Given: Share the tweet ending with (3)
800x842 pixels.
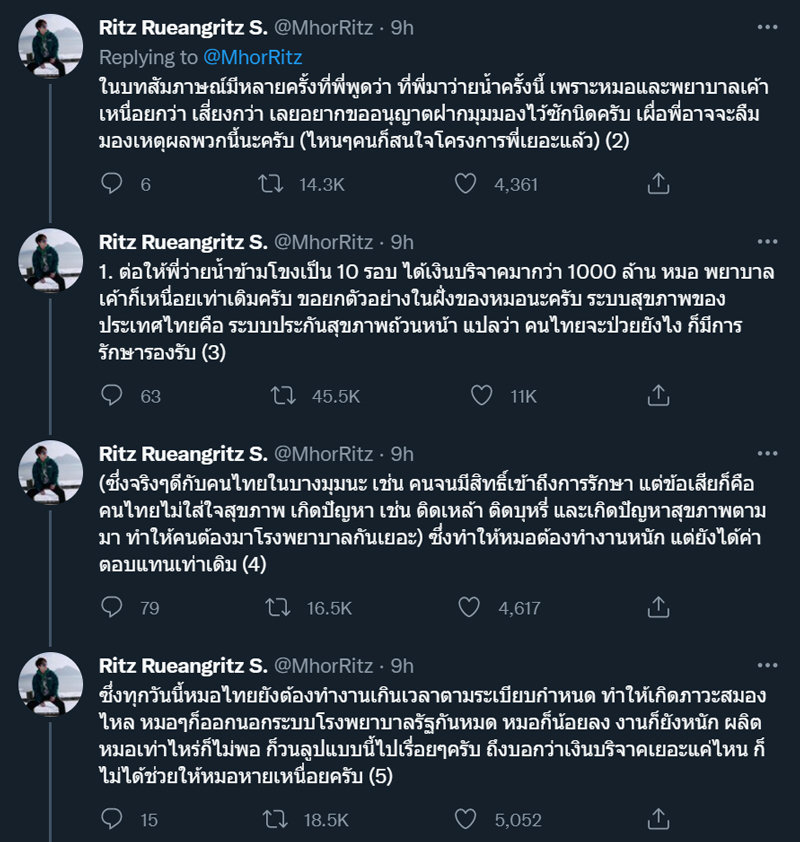Looking at the screenshot, I should [658, 397].
